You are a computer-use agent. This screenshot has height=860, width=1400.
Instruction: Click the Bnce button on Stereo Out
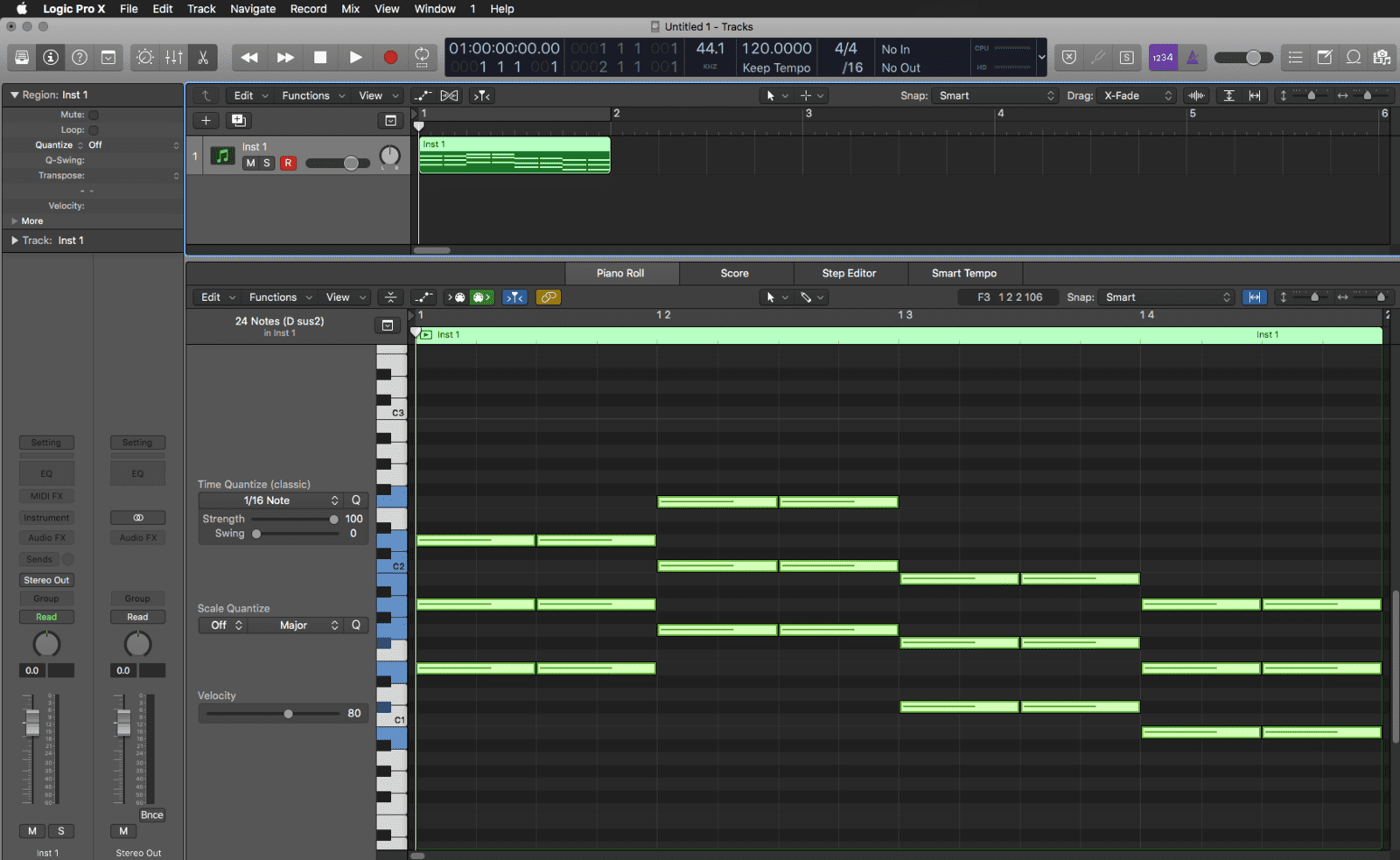click(x=152, y=815)
